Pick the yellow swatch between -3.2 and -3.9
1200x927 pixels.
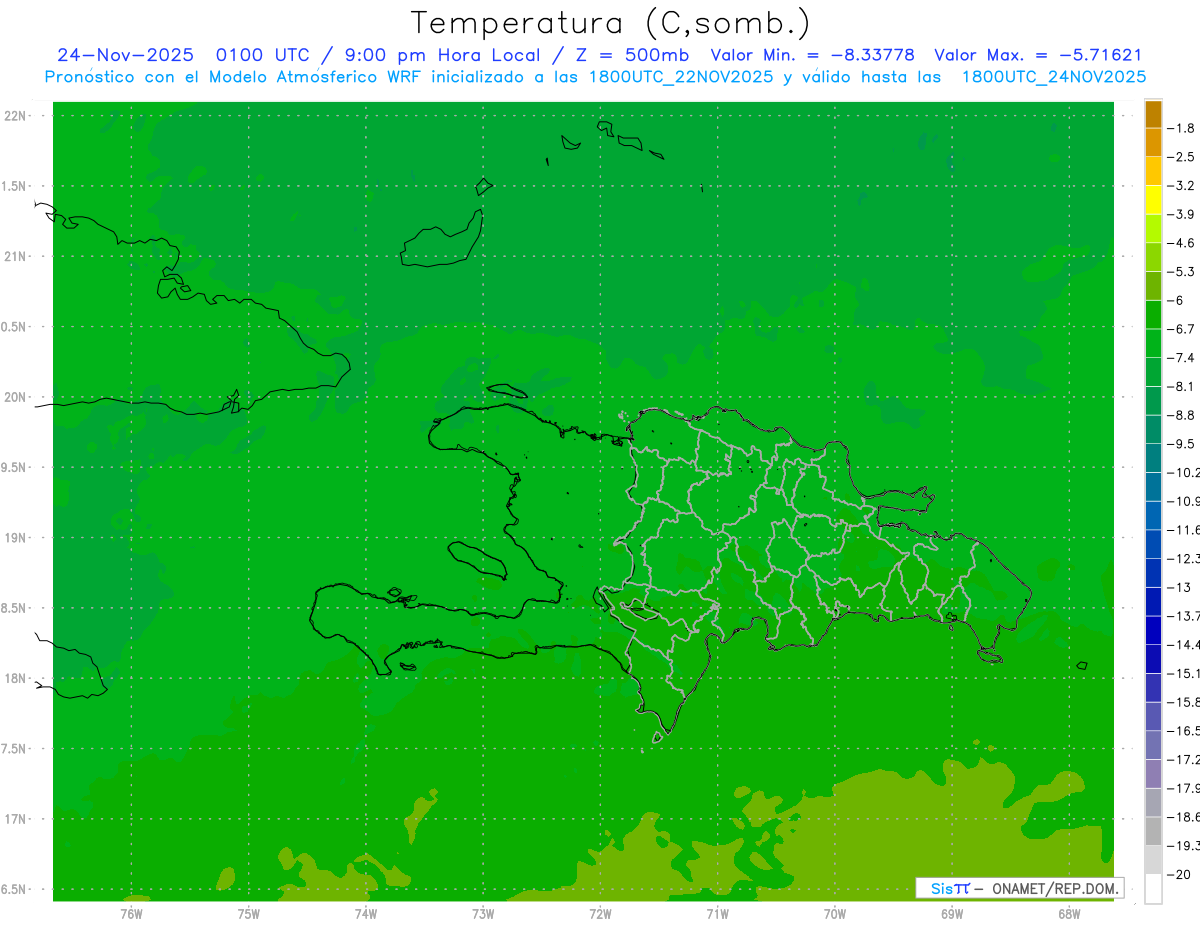1153,200
